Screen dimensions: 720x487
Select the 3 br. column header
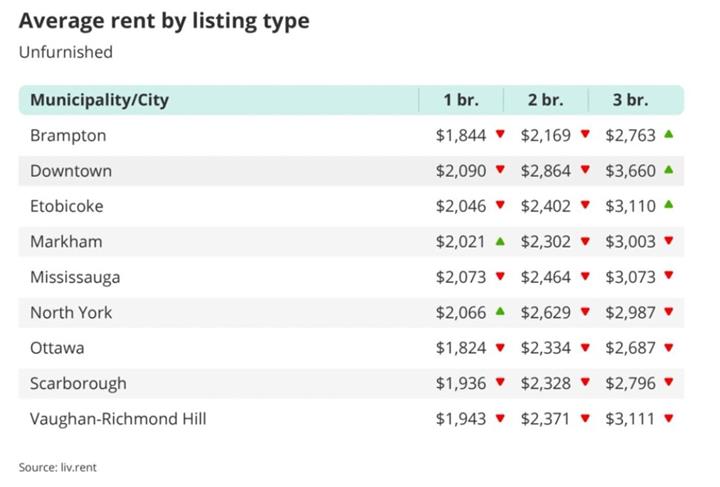tap(631, 100)
